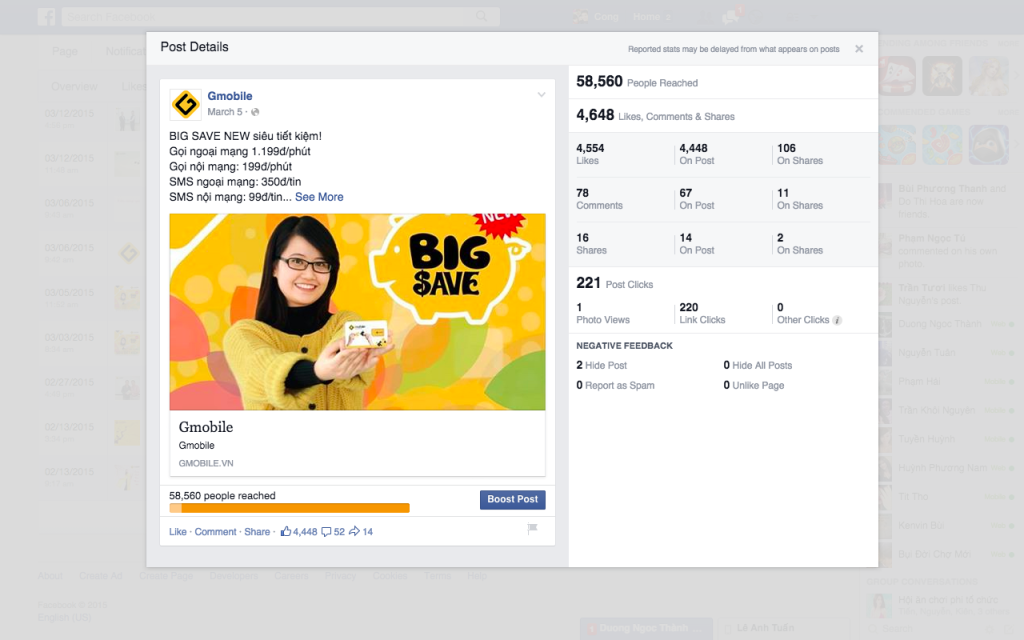The width and height of the screenshot is (1024, 640).
Task: Open the Developers footer link
Action: [234, 576]
